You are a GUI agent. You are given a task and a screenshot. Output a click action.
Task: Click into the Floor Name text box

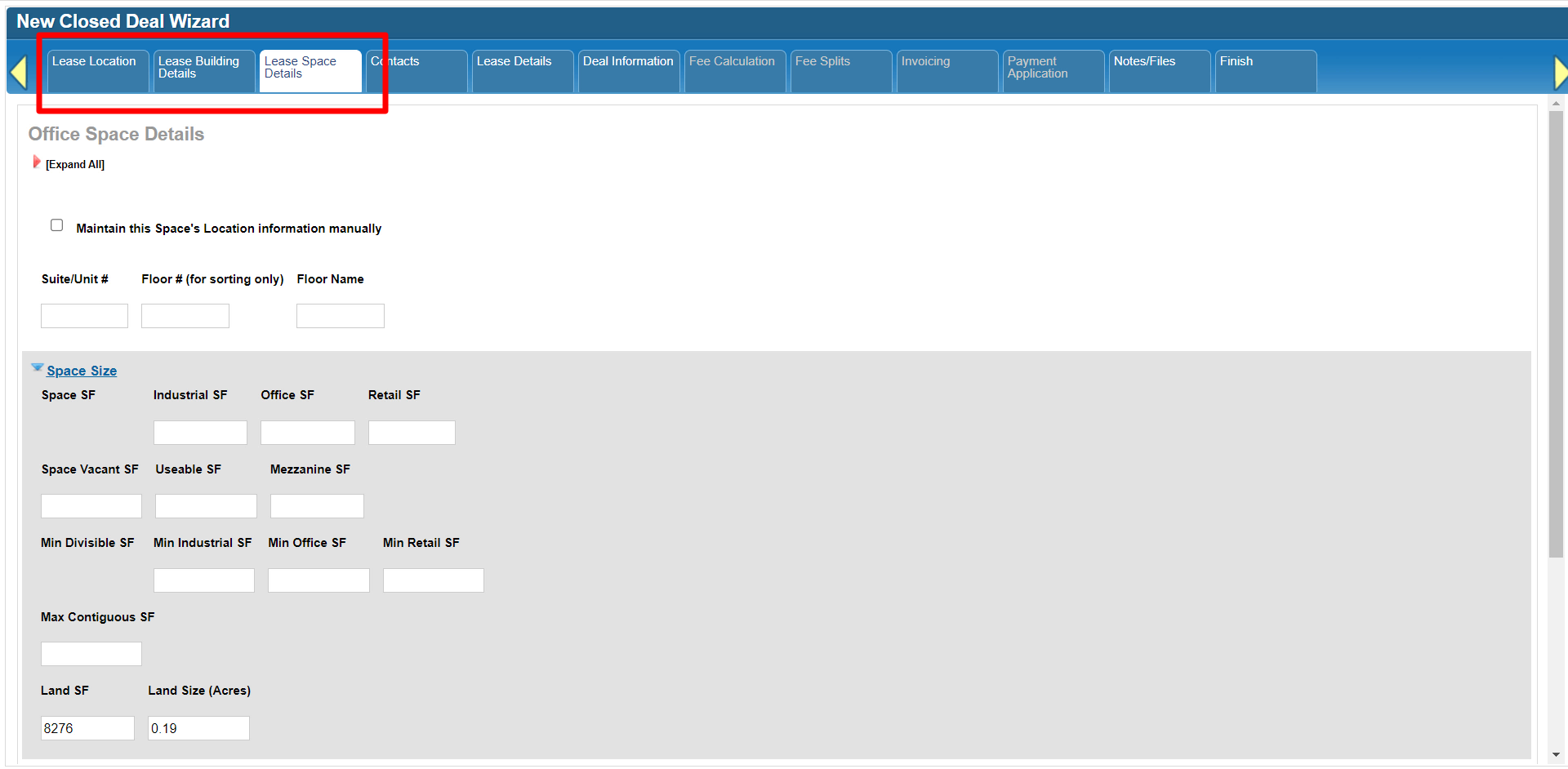coord(340,316)
